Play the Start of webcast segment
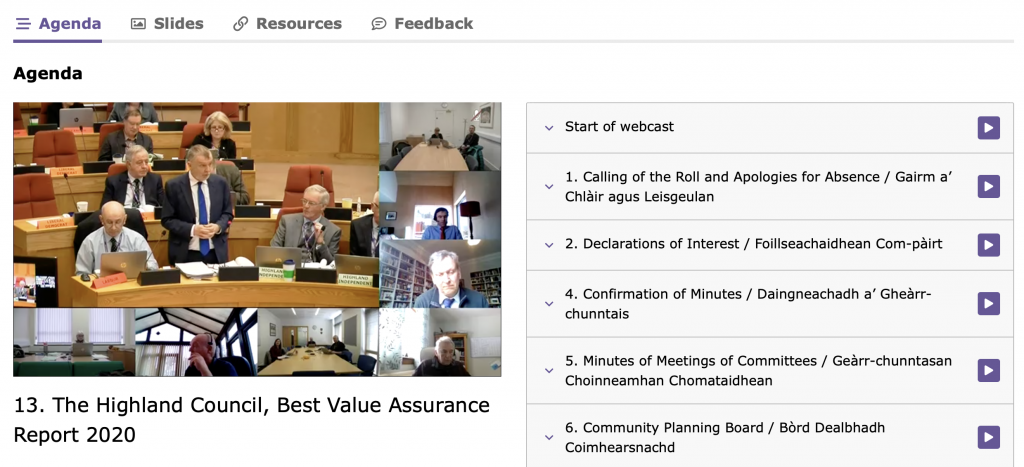Image resolution: width=1024 pixels, height=467 pixels. coord(988,127)
